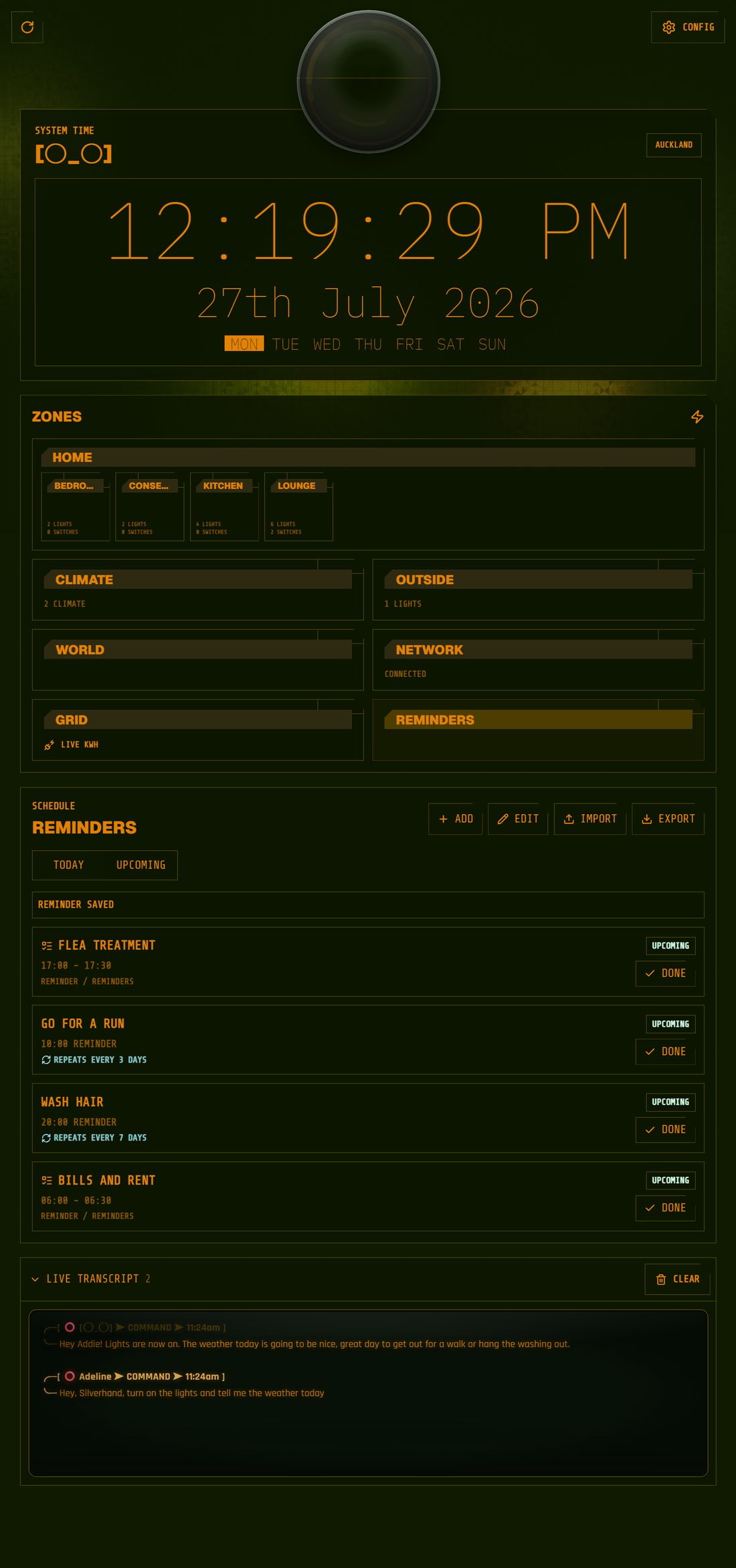Viewport: 736px width, 1568px height.
Task: Click UPCOMING badge on BILLS AND RENT
Action: (670, 1181)
